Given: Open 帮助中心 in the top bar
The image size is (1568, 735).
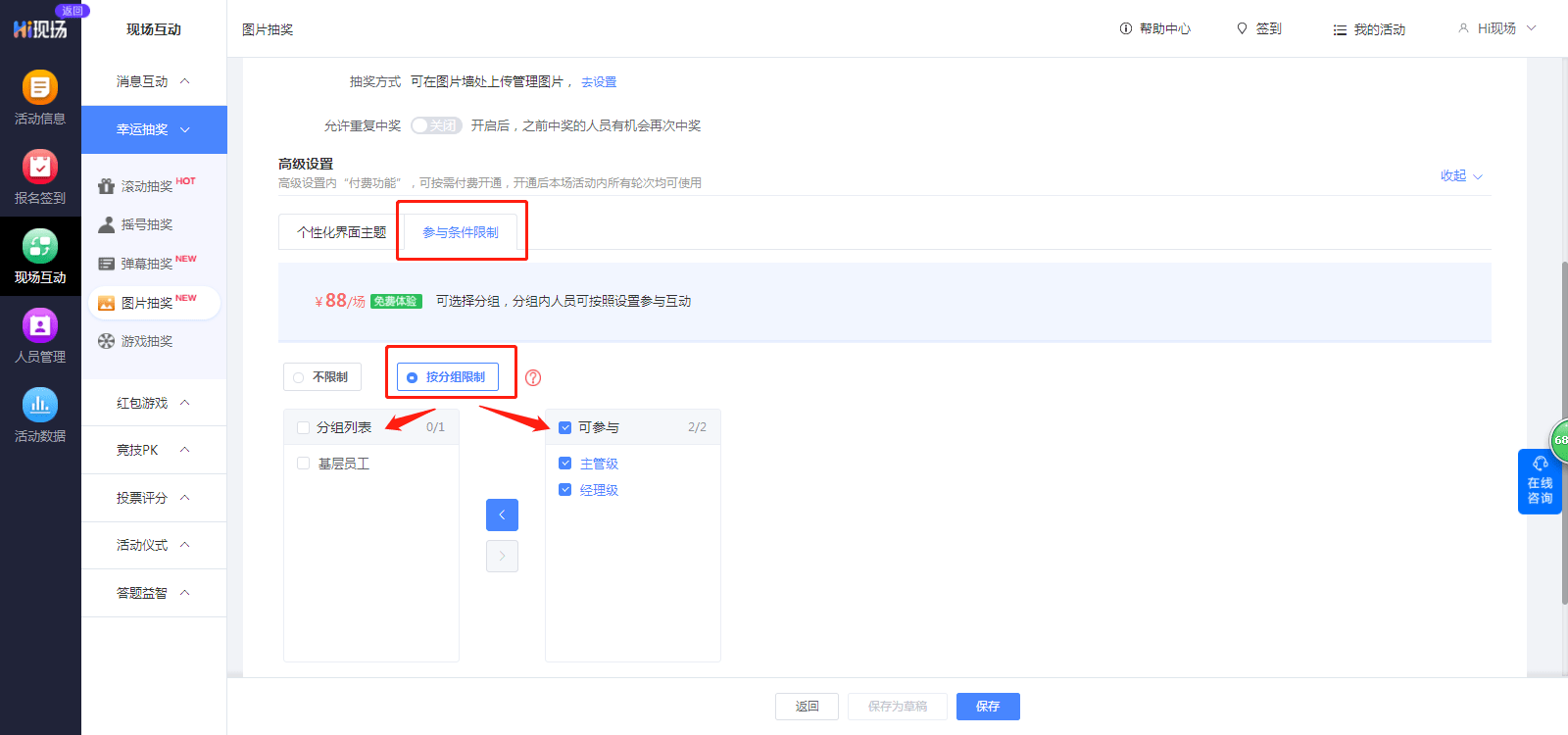Looking at the screenshot, I should coord(1155,29).
